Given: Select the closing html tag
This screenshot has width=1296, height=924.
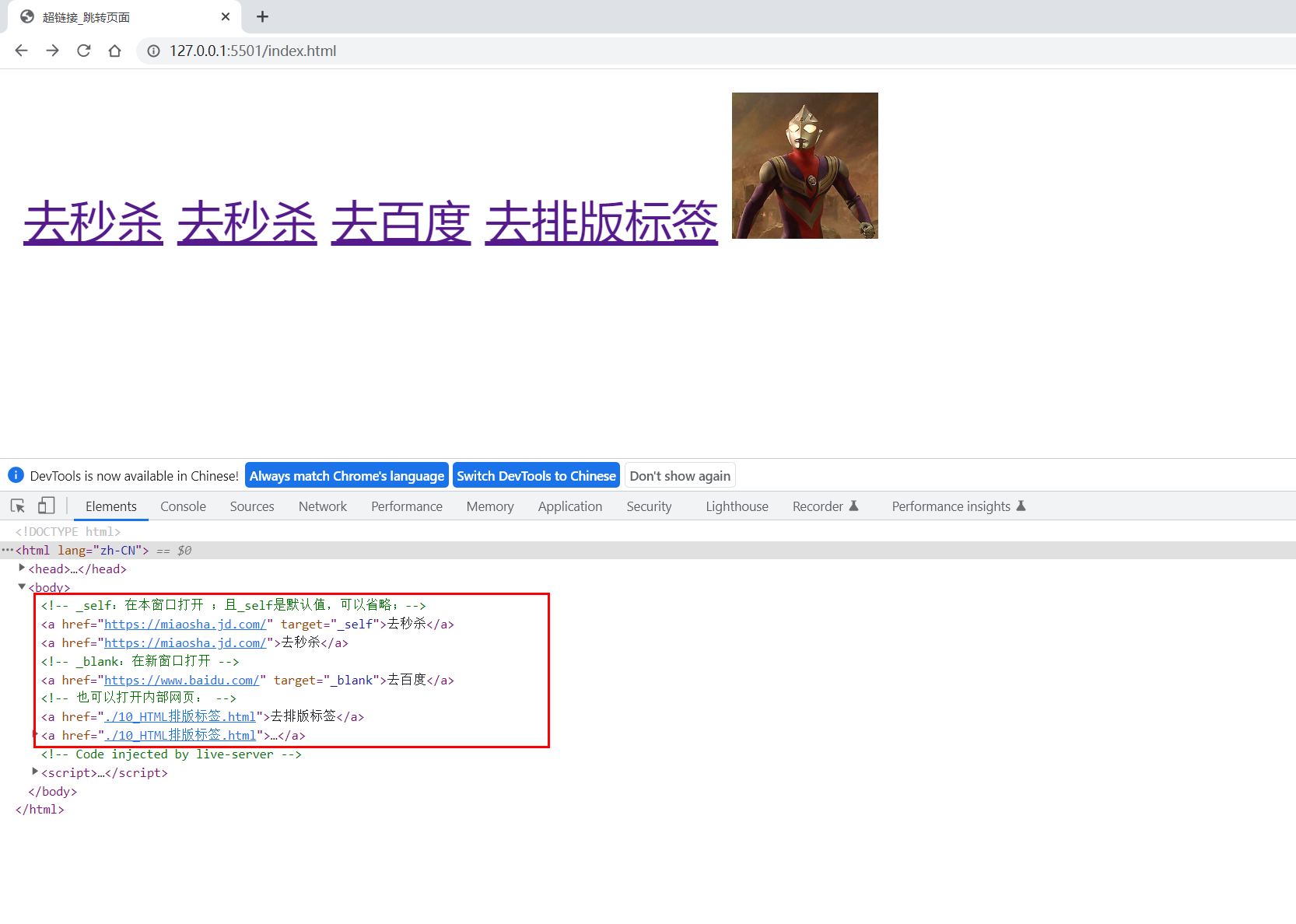Looking at the screenshot, I should point(40,809).
